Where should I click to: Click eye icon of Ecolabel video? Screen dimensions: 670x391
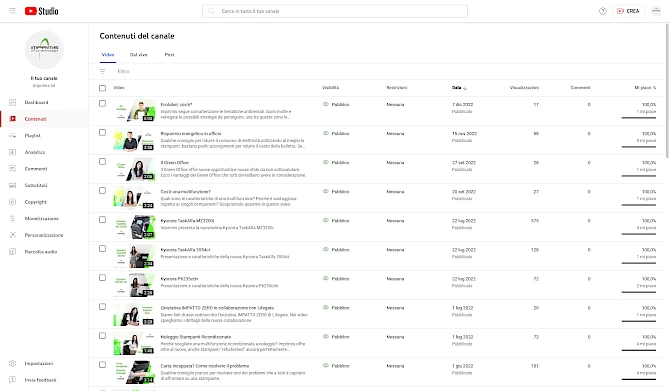pyautogui.click(x=326, y=104)
